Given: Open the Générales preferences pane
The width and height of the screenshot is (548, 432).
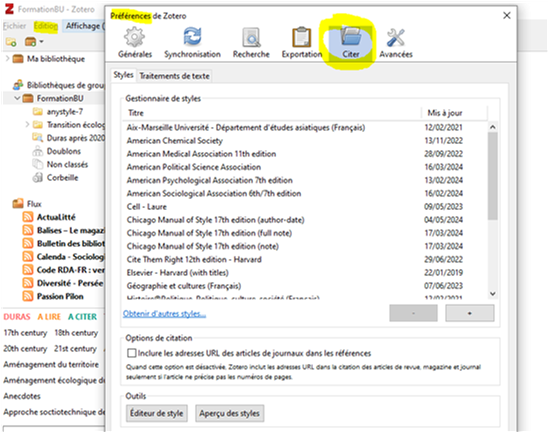Looking at the screenshot, I should pos(135,43).
